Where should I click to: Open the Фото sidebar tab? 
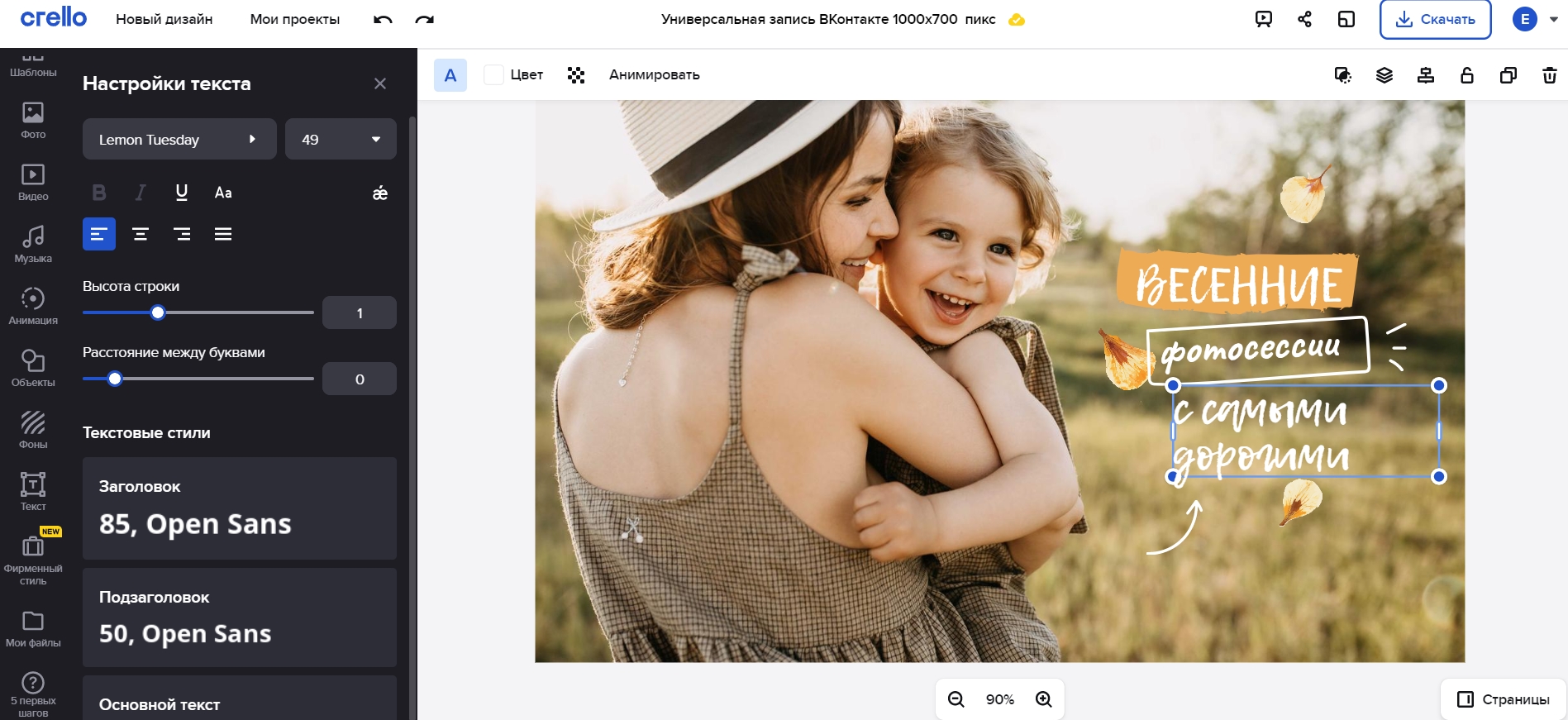tap(33, 119)
